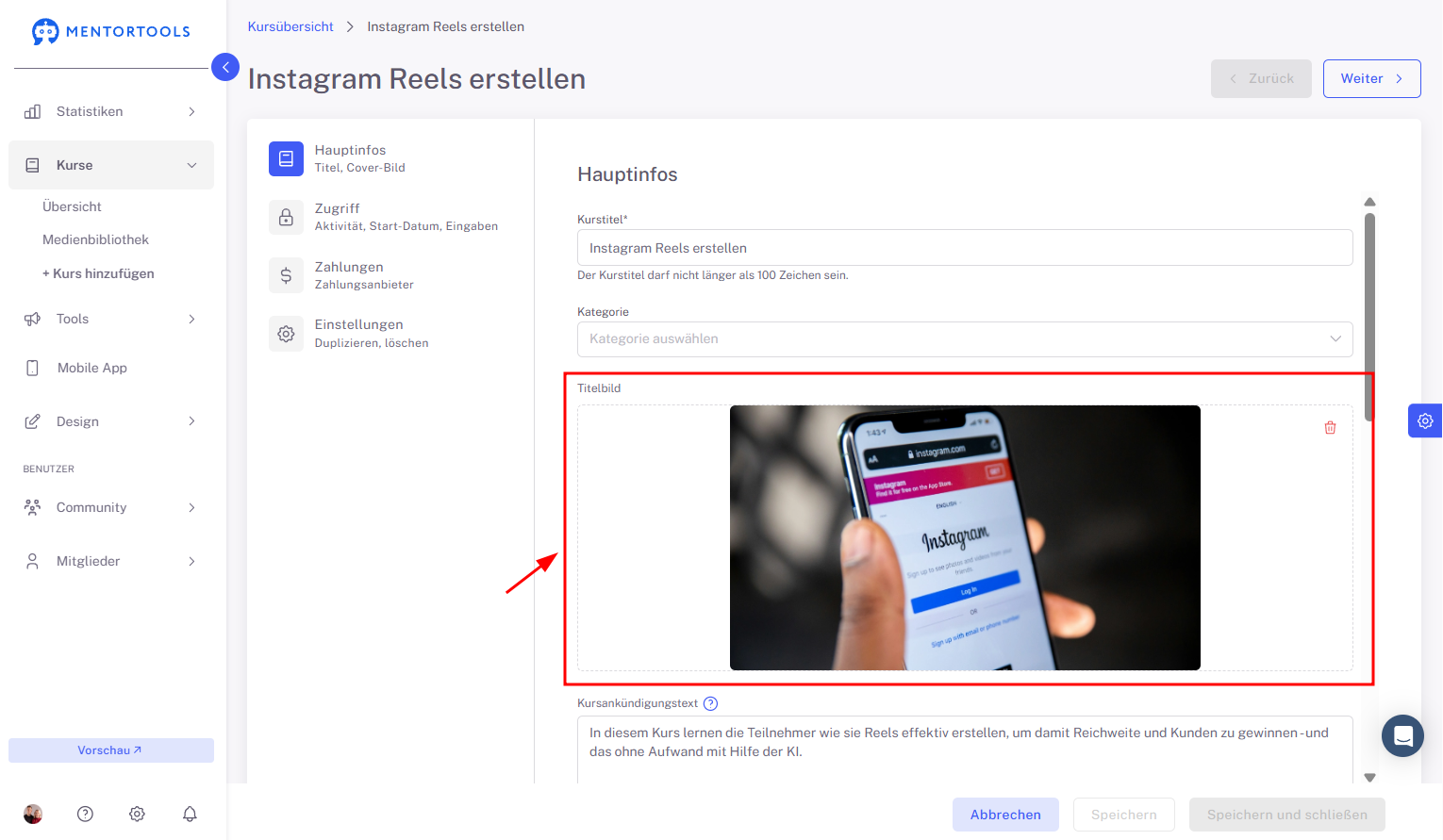Expand the Community sidebar menu
The width and height of the screenshot is (1443, 840).
111,507
